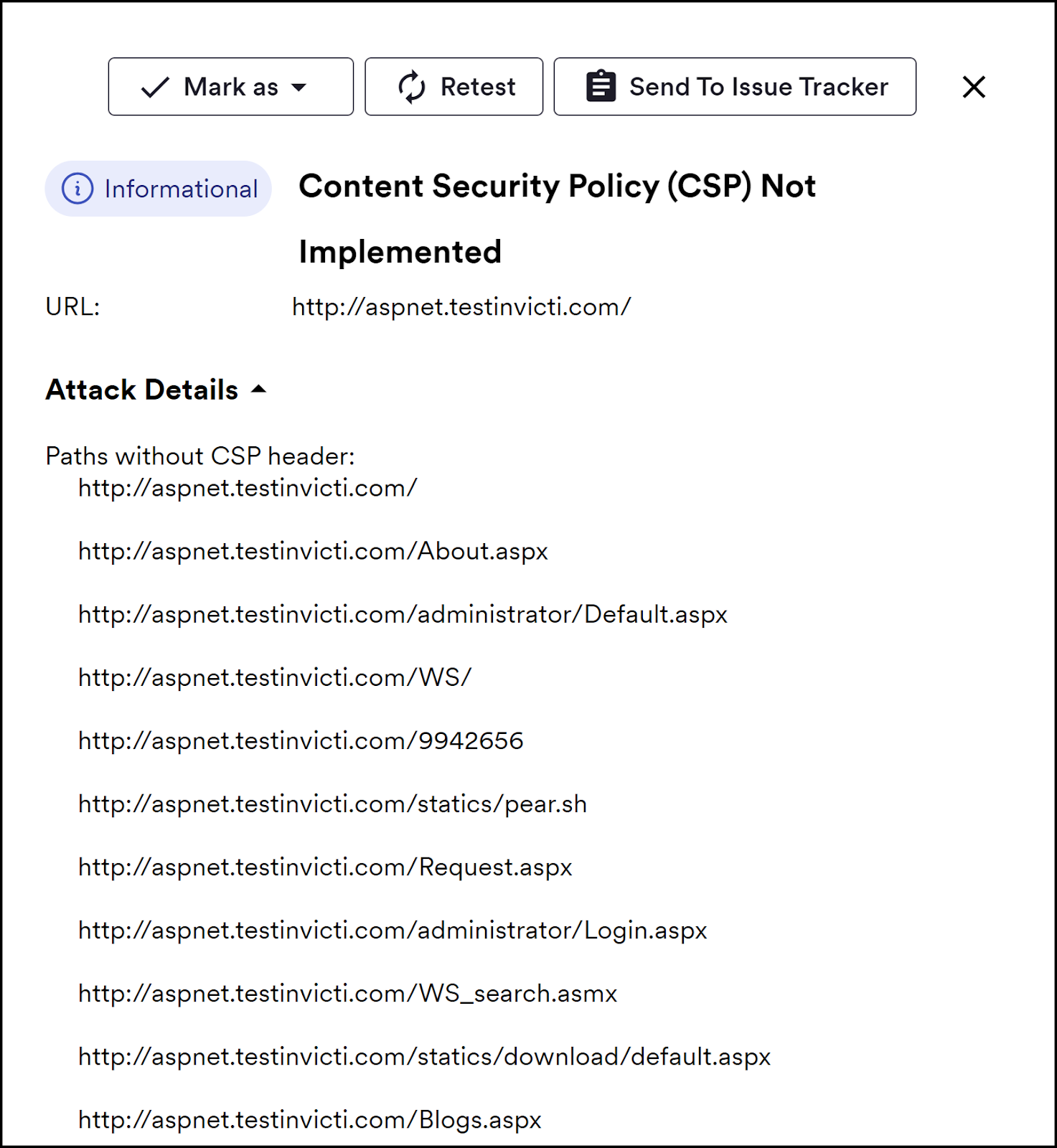1057x1148 pixels.
Task: Select the WS_search.asmx path
Action: click(x=347, y=994)
